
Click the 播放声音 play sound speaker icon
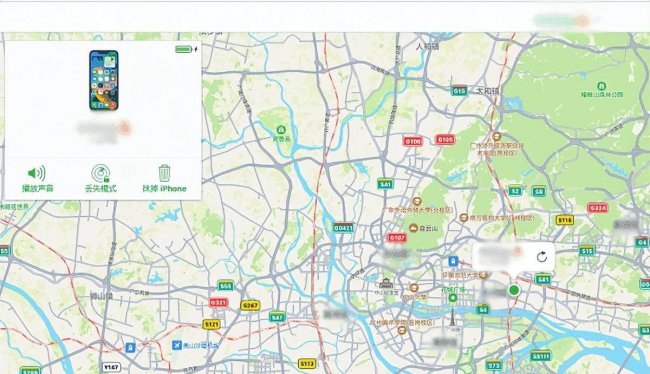point(36,173)
